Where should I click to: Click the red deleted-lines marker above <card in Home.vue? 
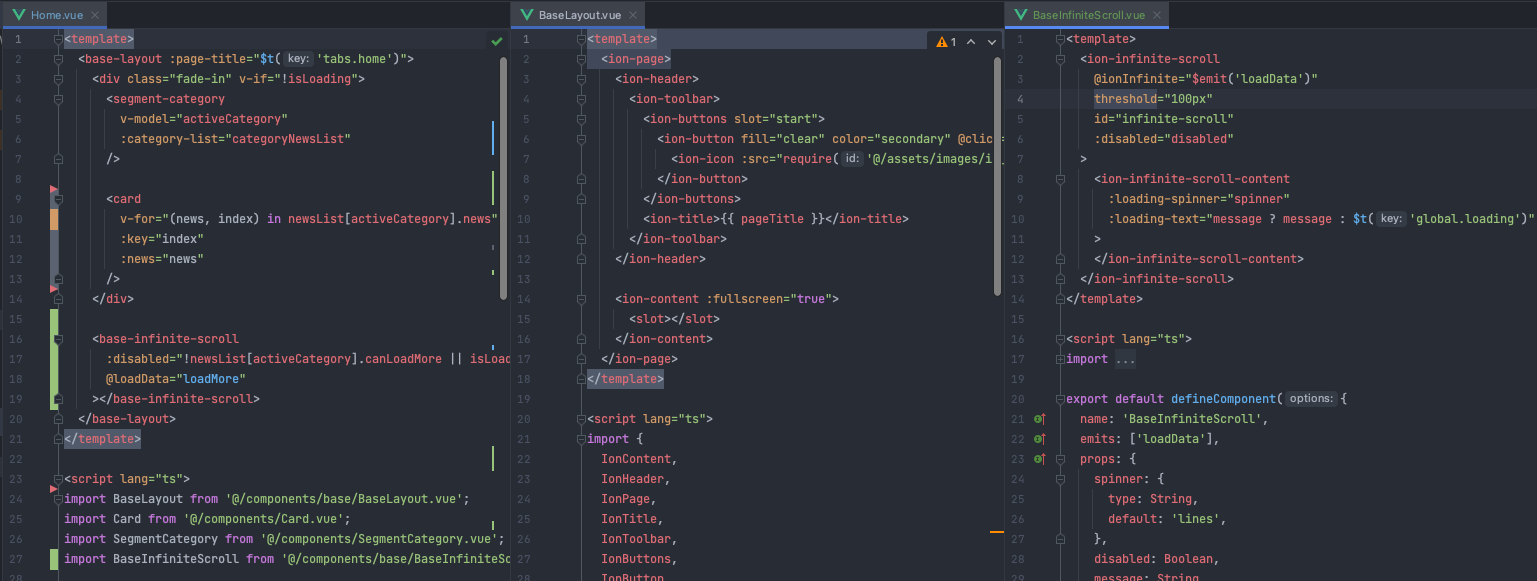[x=53, y=189]
